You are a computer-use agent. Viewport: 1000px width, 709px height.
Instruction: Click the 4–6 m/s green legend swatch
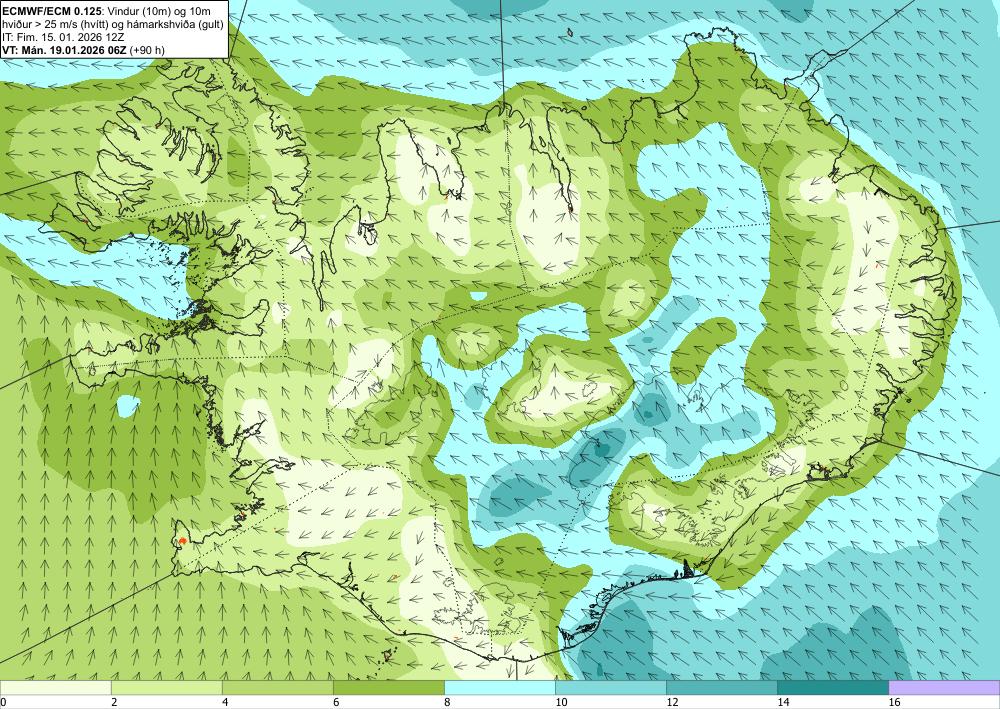pos(277,687)
